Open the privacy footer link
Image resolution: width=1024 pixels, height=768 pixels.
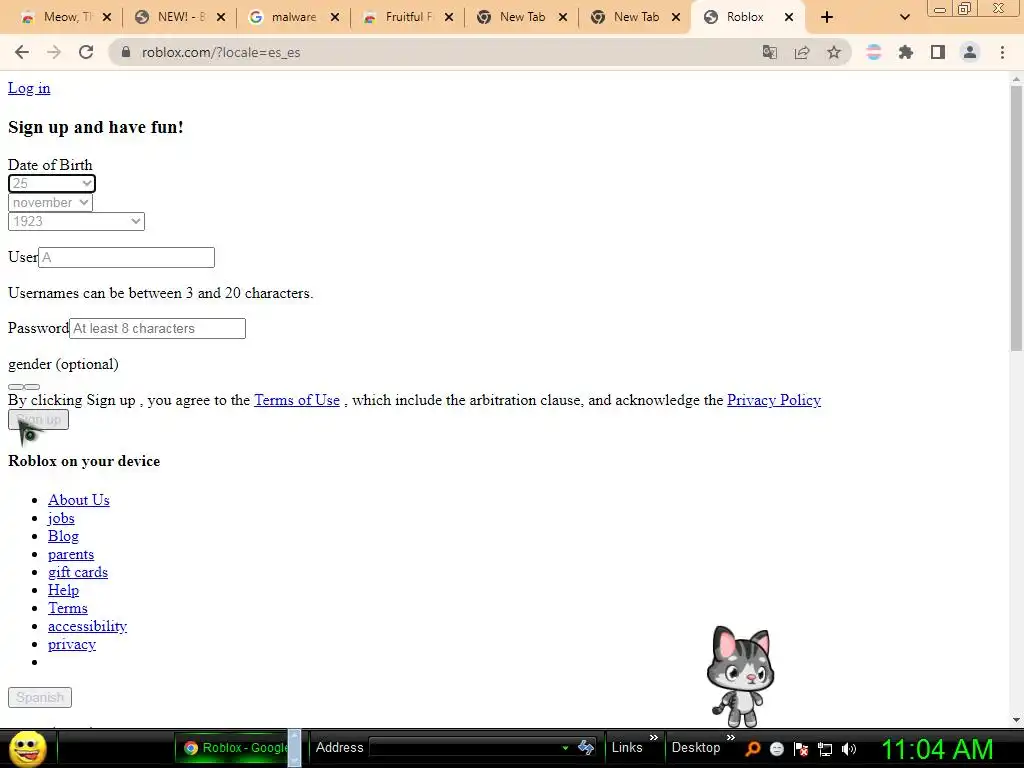[72, 644]
